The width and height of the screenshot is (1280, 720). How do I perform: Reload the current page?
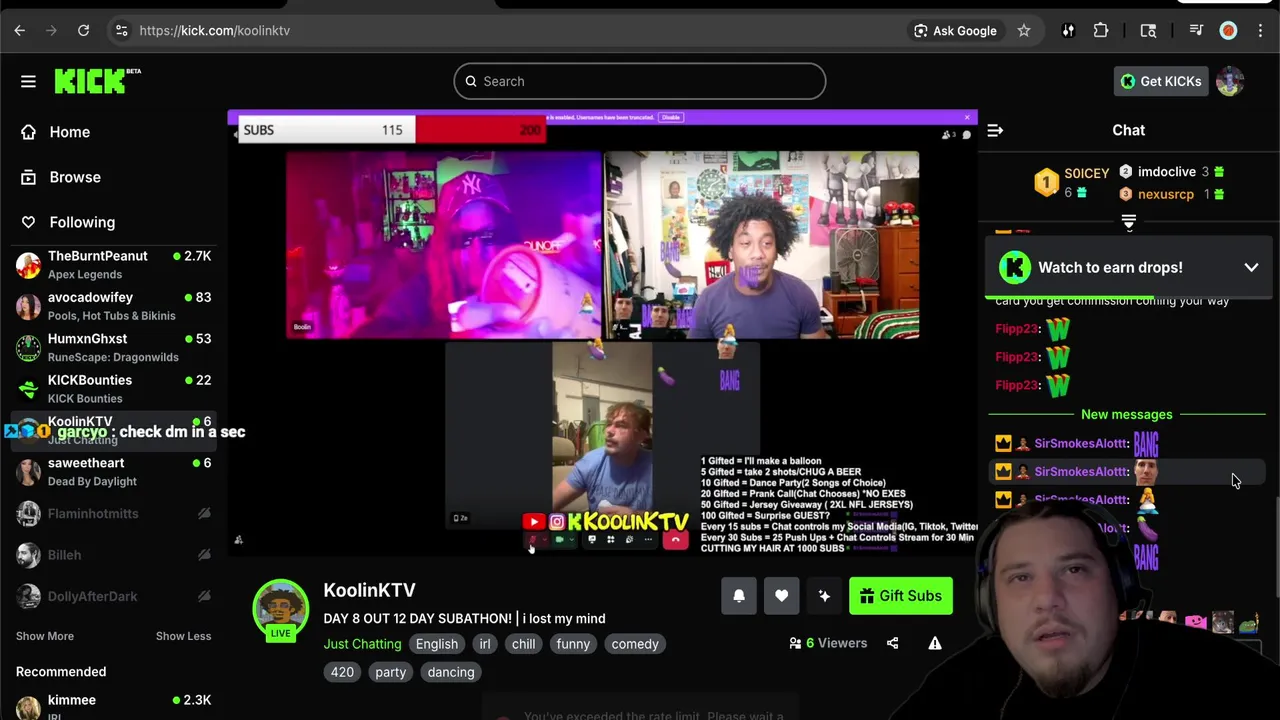tap(84, 31)
